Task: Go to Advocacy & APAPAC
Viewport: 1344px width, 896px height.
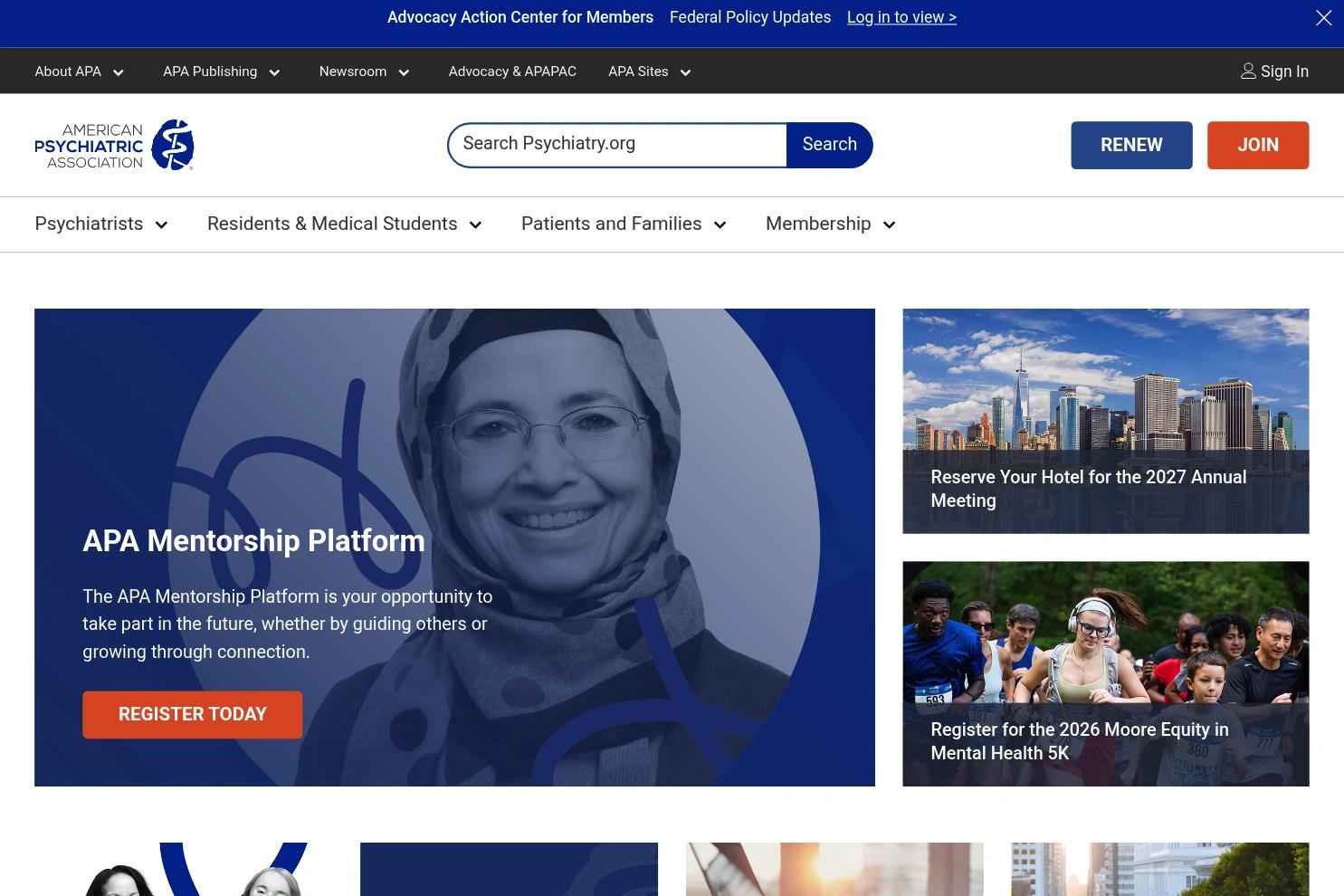Action: [512, 71]
